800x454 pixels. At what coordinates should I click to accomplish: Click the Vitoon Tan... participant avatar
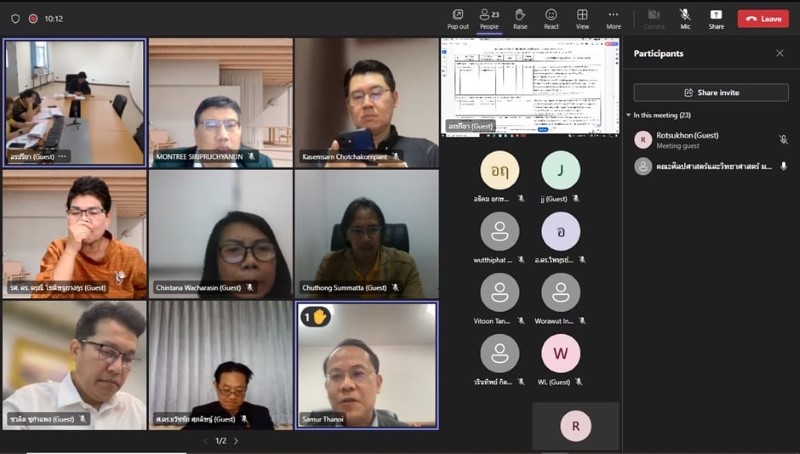coord(499,292)
